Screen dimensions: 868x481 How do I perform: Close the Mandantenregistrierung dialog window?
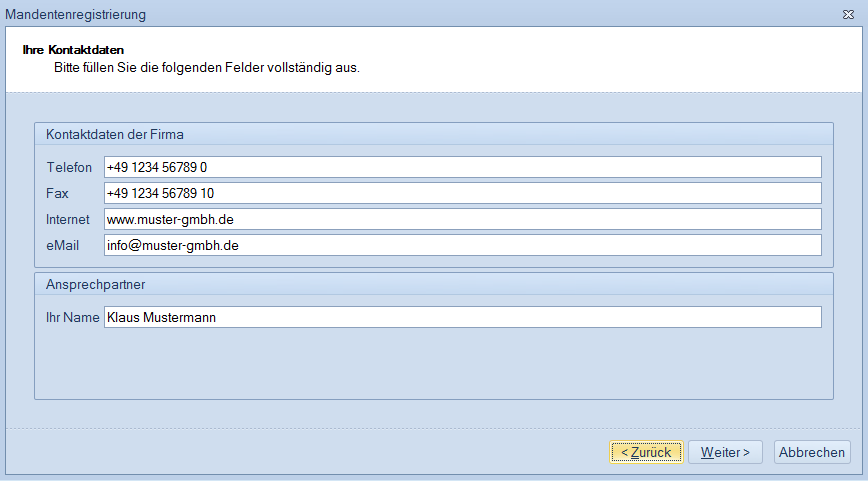[x=847, y=15]
